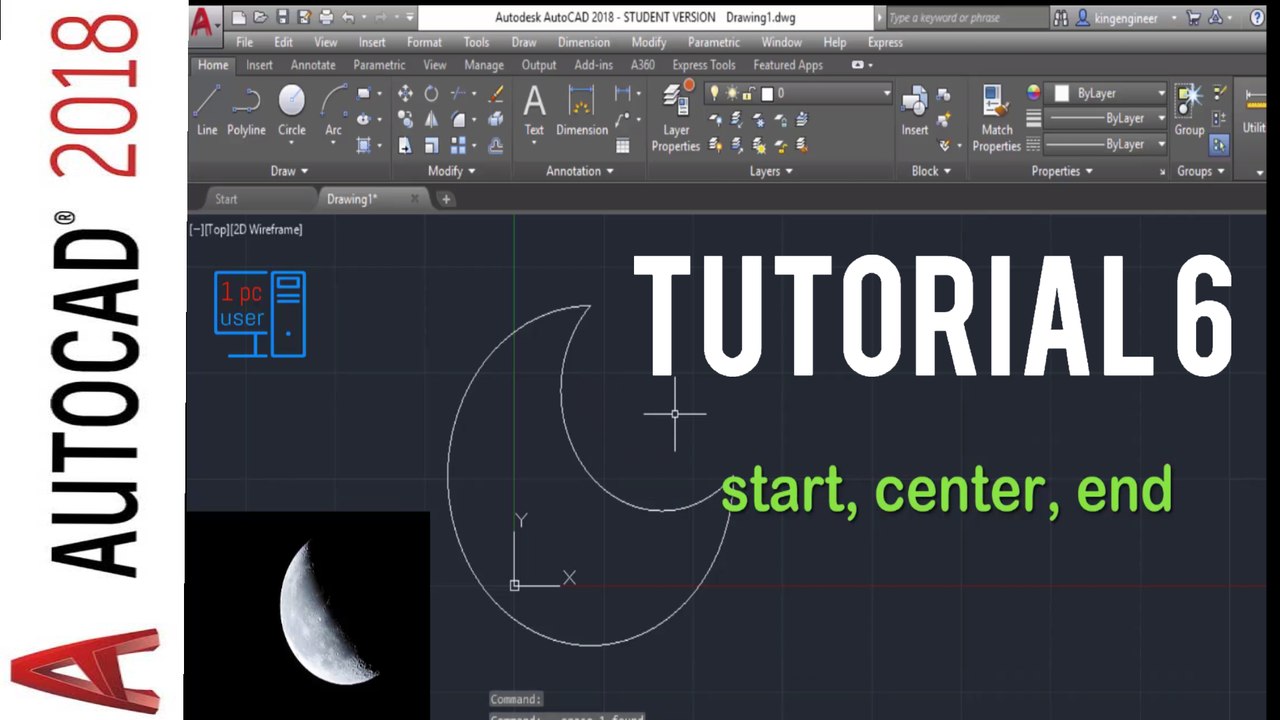Click the Erase tool icon
Viewport: 1280px width, 720px height.
click(x=495, y=93)
